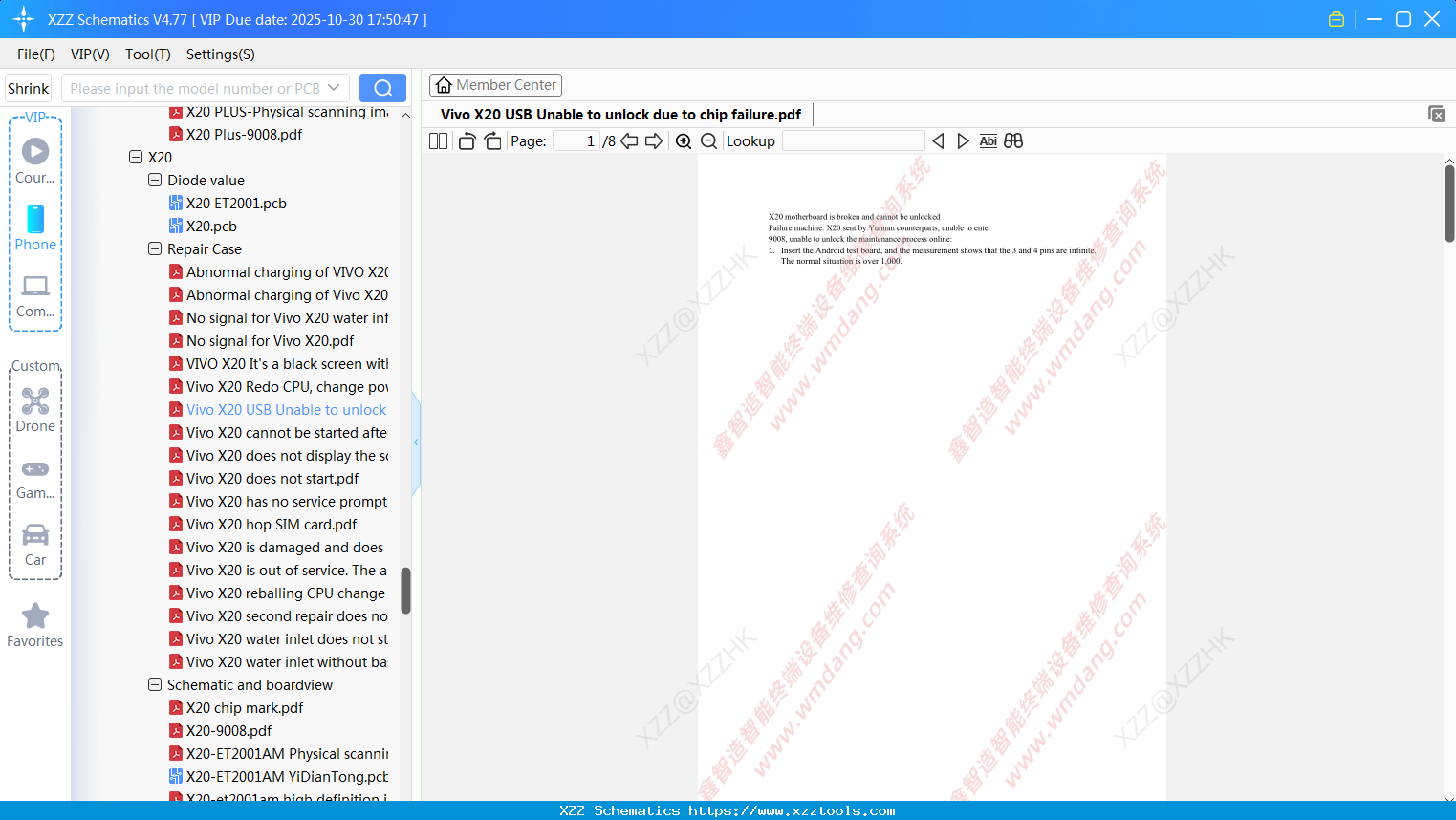
Task: Open Vivo X20 water inlet without ba file
Action: tap(278, 661)
